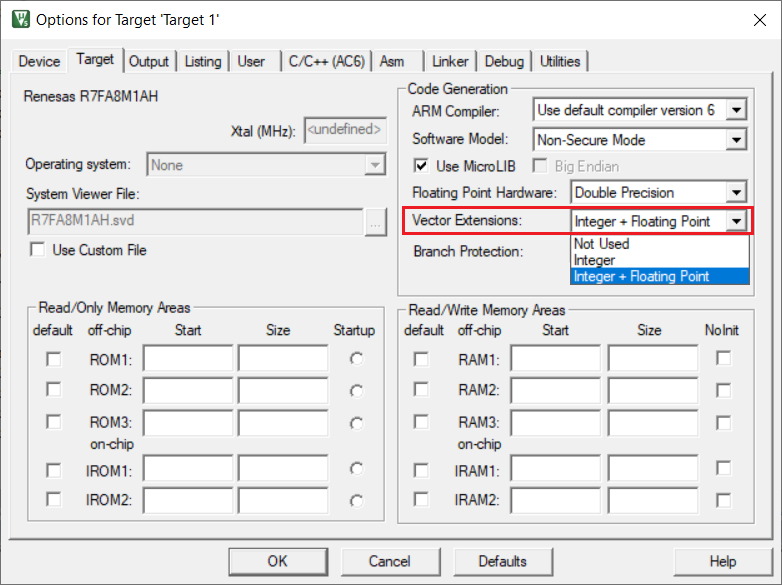This screenshot has height=585, width=782.
Task: Check the RAM1 default checkbox
Action: click(421, 359)
